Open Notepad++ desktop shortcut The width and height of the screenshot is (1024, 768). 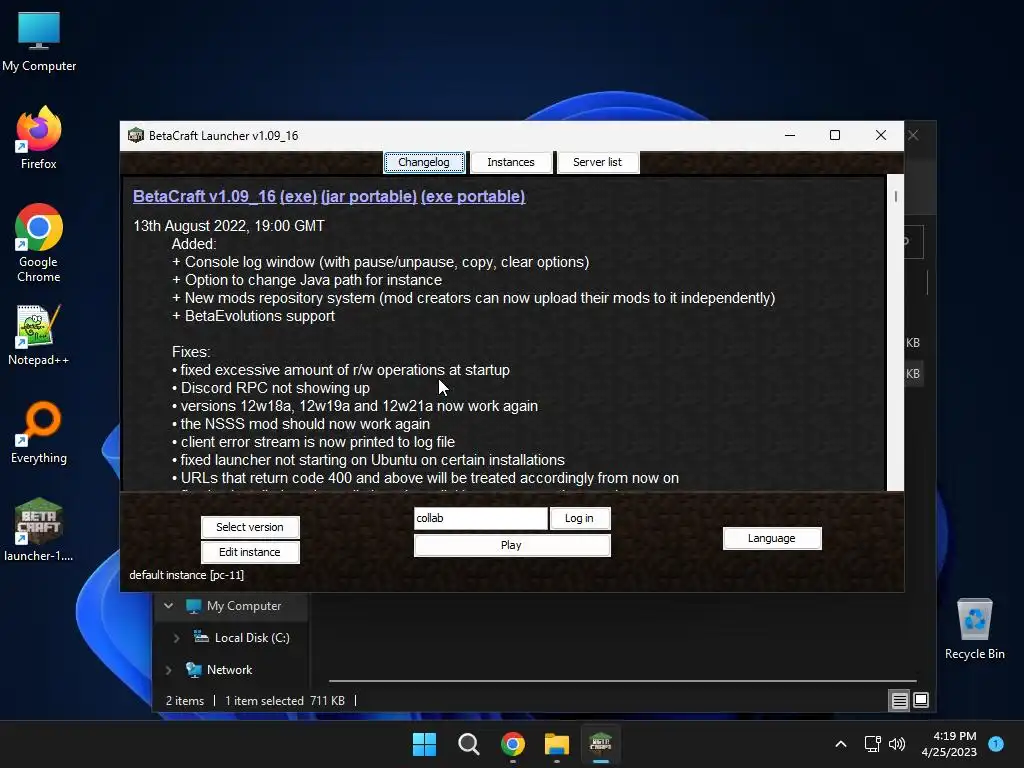39,334
